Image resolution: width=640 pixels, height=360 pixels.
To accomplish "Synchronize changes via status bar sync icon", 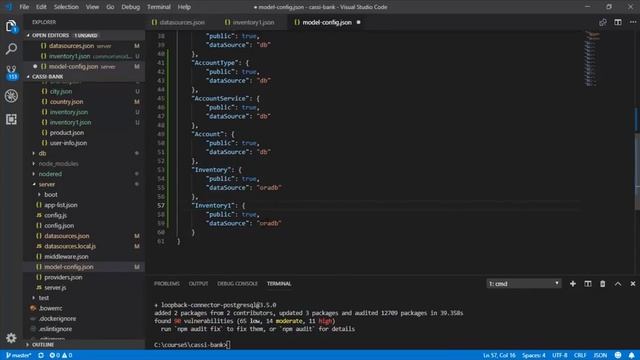I will (x=41, y=355).
